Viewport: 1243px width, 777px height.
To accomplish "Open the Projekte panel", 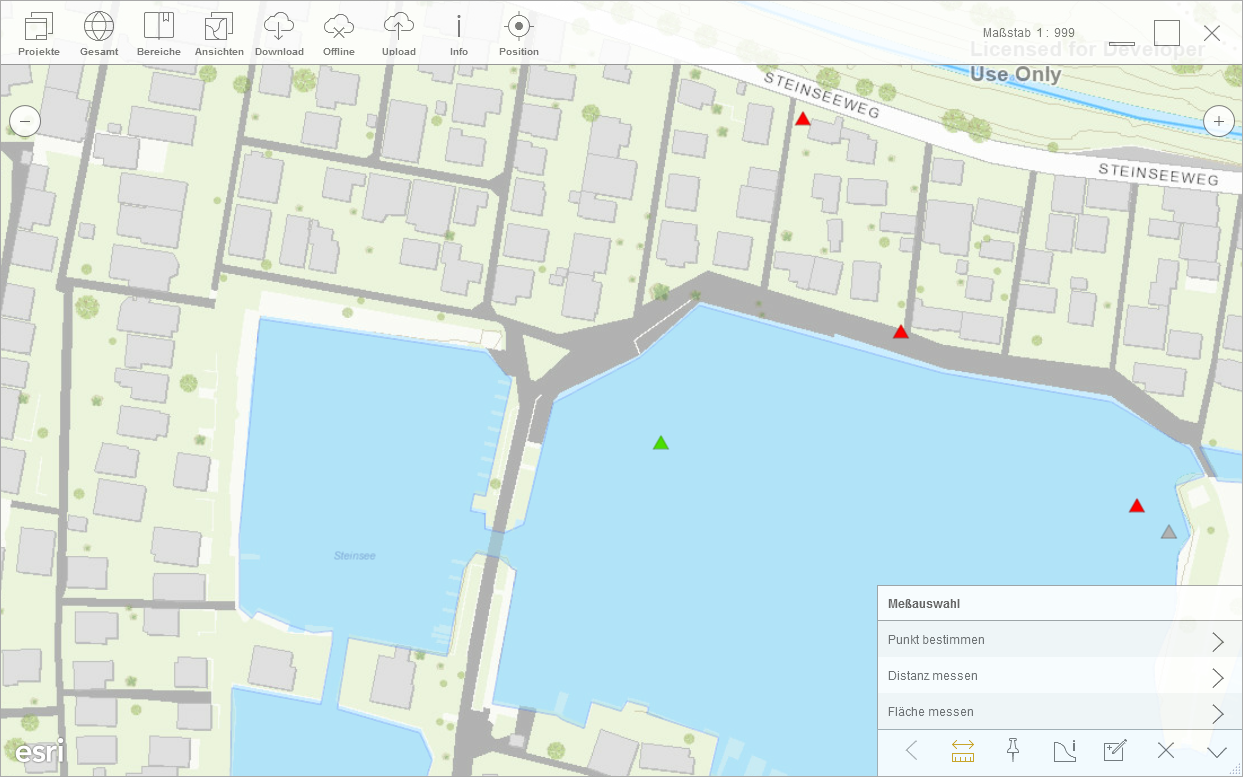I will pyautogui.click(x=39, y=33).
